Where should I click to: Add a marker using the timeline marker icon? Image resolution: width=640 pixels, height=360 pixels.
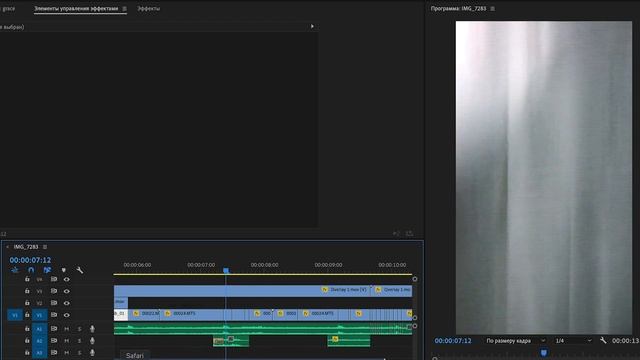64,270
